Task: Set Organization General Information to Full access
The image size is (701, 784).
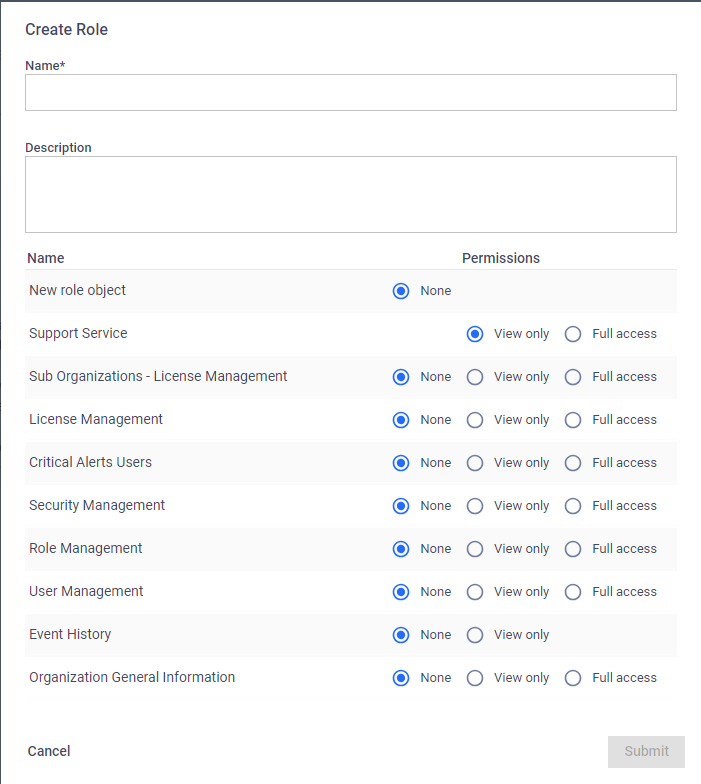Action: pos(572,678)
